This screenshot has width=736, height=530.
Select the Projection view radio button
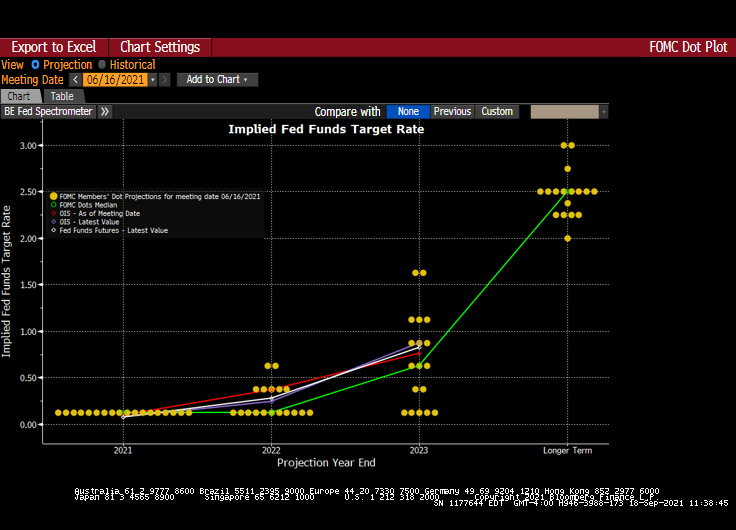coord(35,65)
